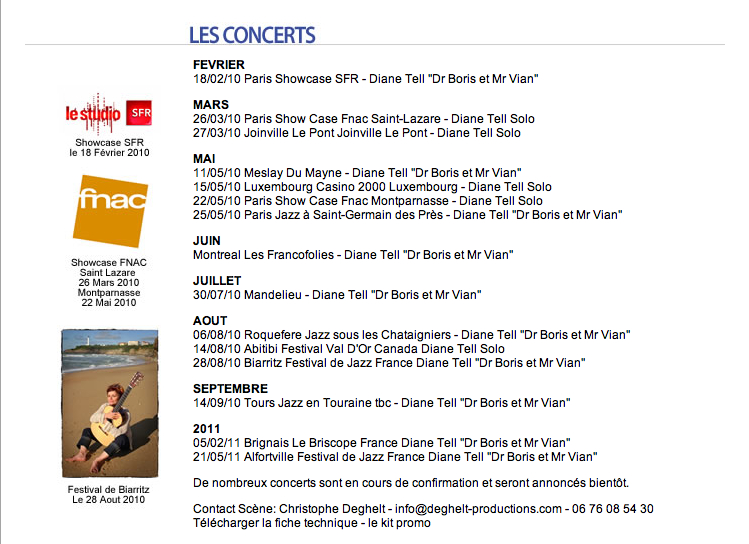Select the LES CONCERTS heading
Screen dimensions: 749x544
[252, 35]
